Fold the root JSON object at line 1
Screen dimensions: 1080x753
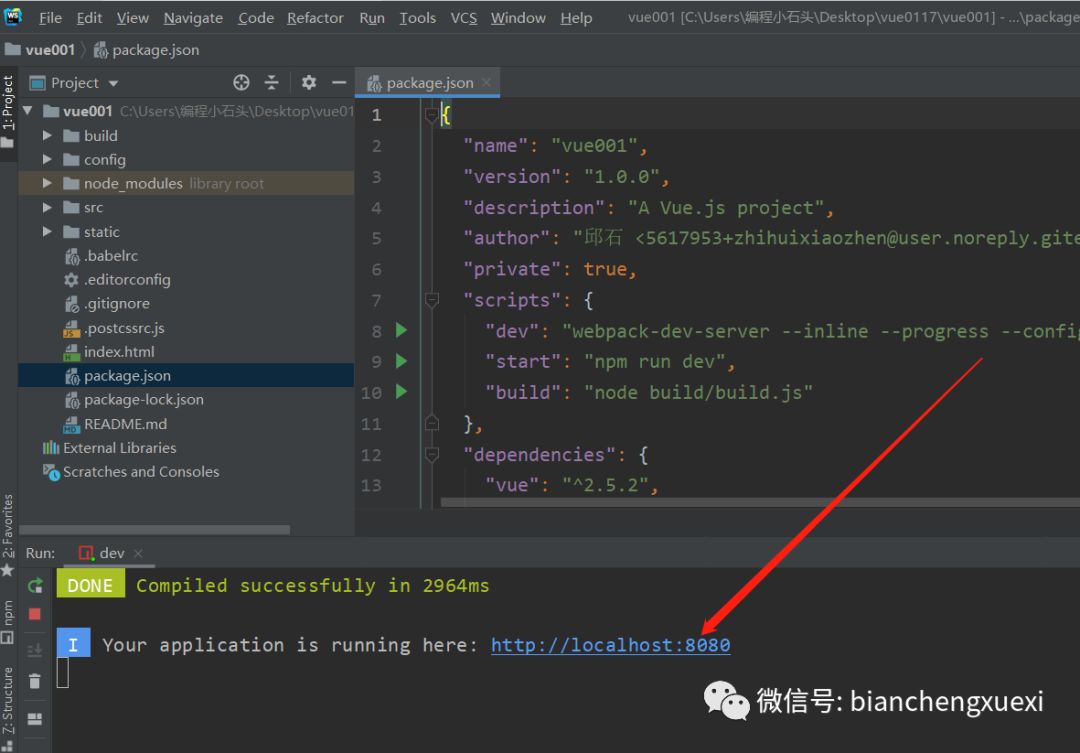pos(432,115)
